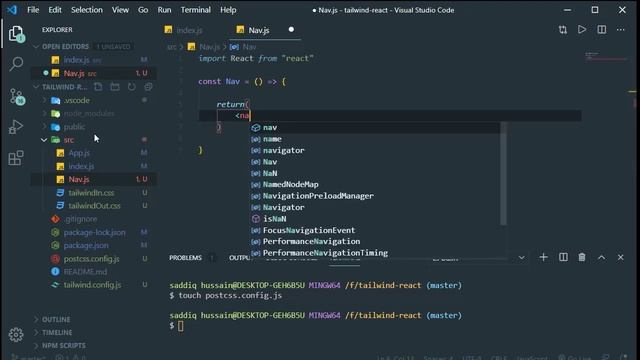Open the Selection menu

[x=87, y=10]
